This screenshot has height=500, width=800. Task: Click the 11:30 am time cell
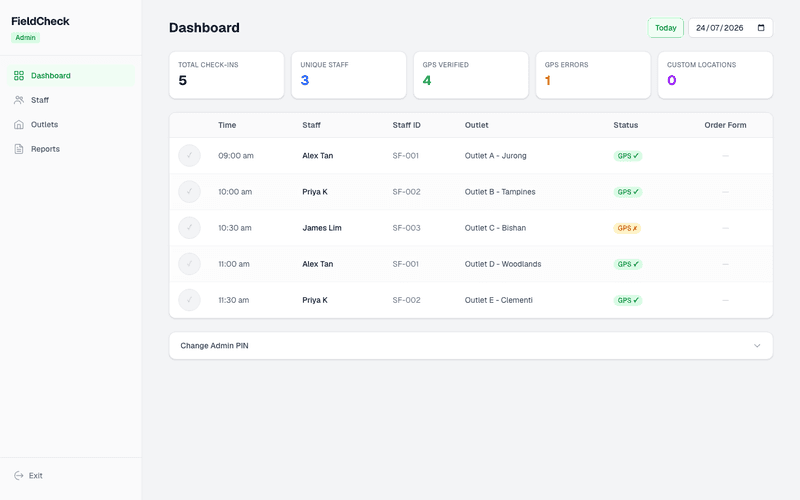click(234, 300)
